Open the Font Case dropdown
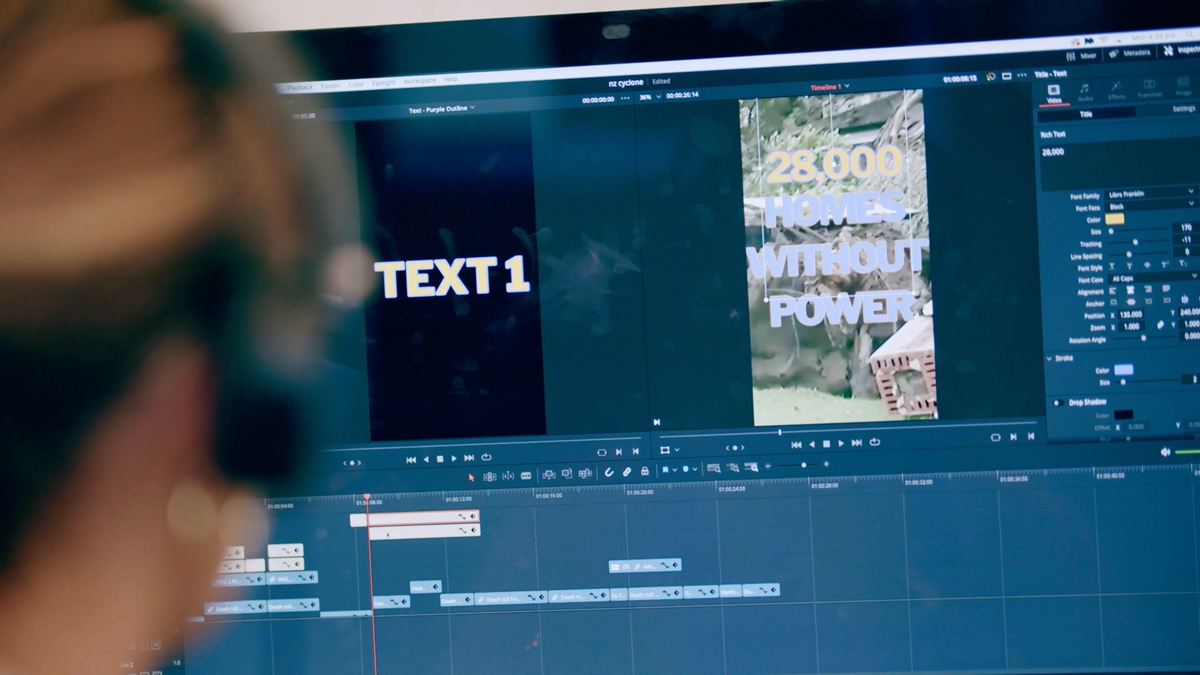Viewport: 1200px width, 675px height. tap(1152, 277)
